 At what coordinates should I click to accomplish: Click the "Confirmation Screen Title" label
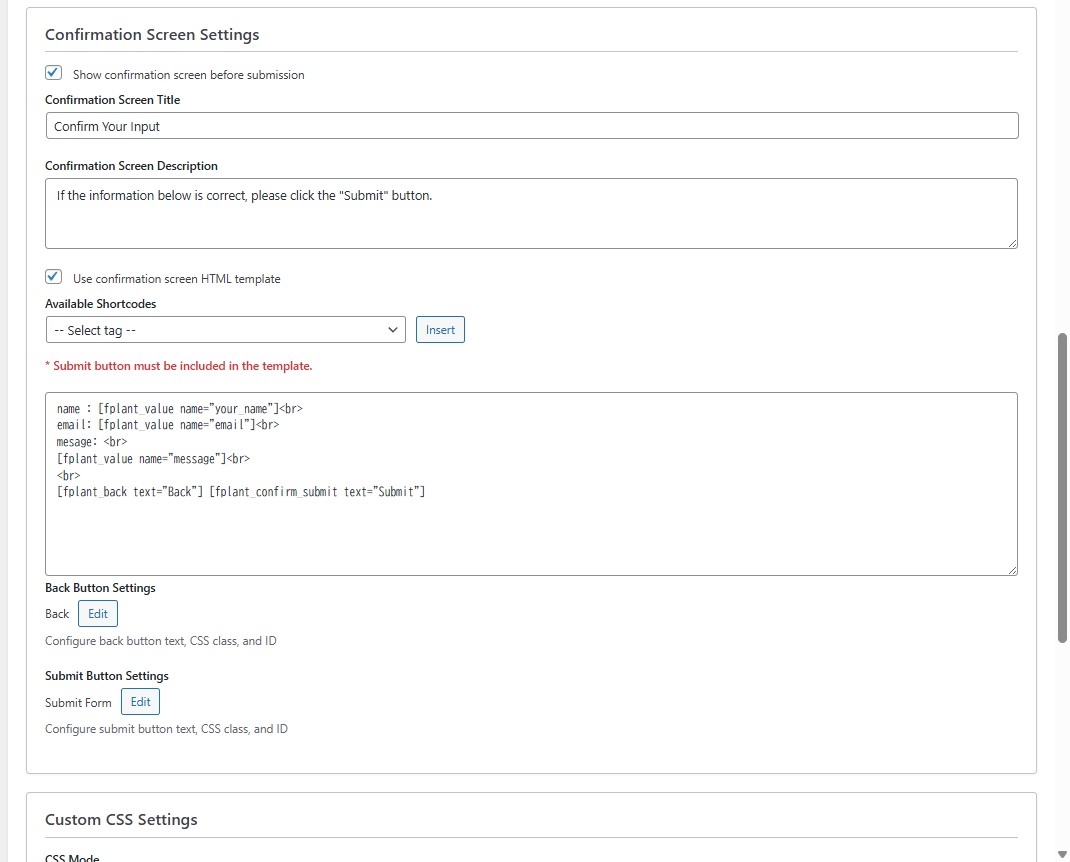113,100
